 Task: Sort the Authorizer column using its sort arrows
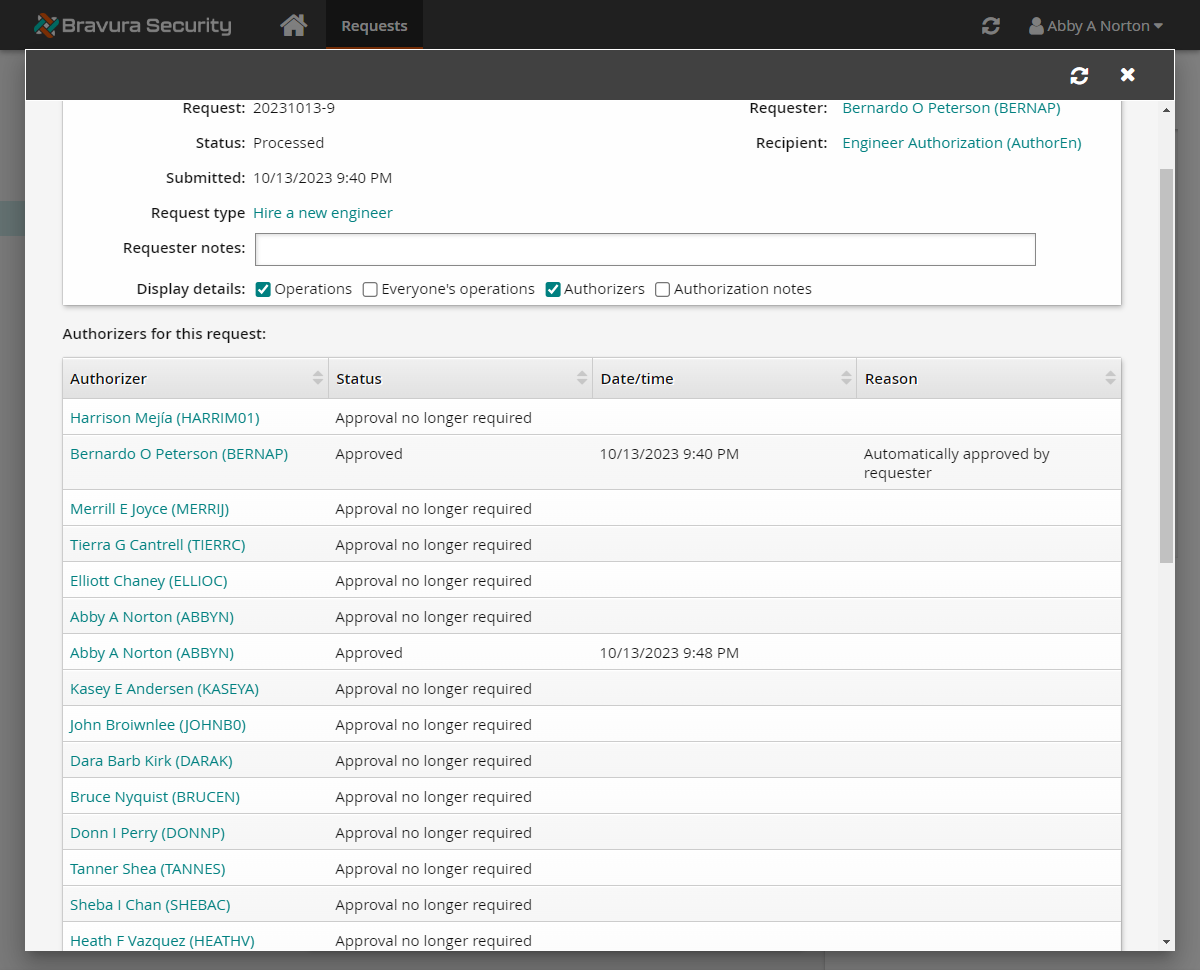pyautogui.click(x=319, y=378)
